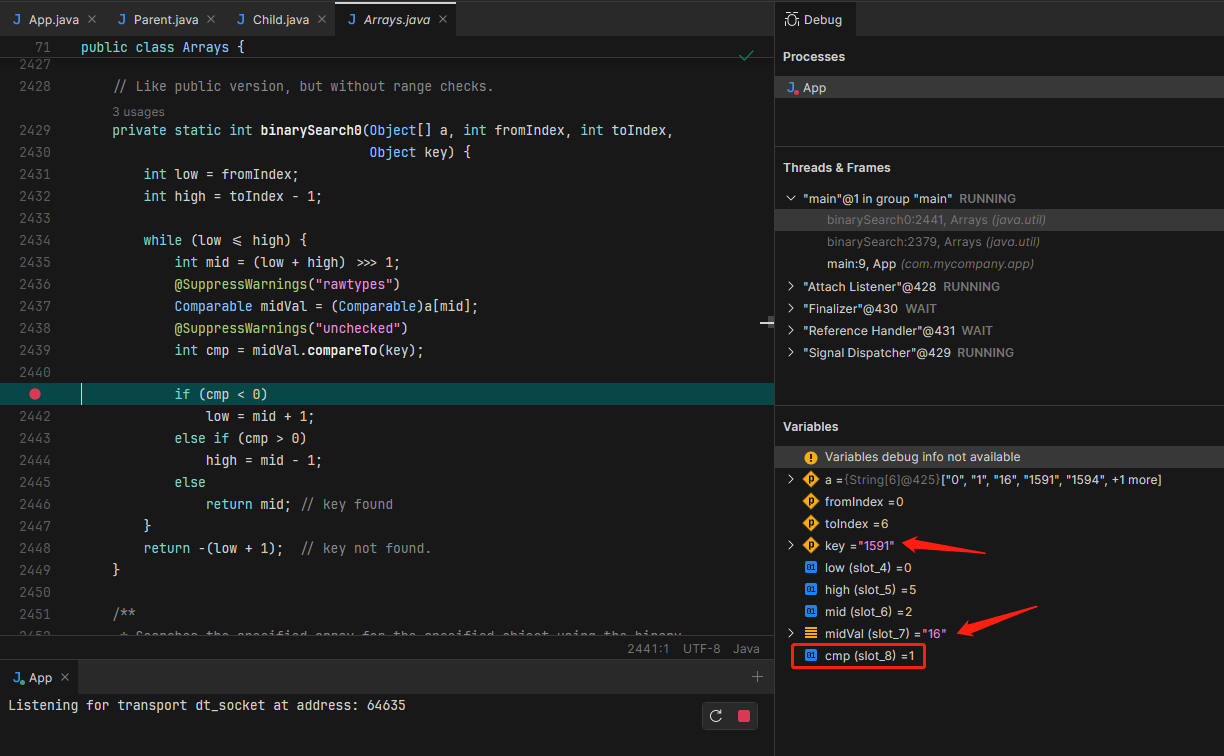Switch to the Child.java tab
1224x756 pixels.
[280, 20]
